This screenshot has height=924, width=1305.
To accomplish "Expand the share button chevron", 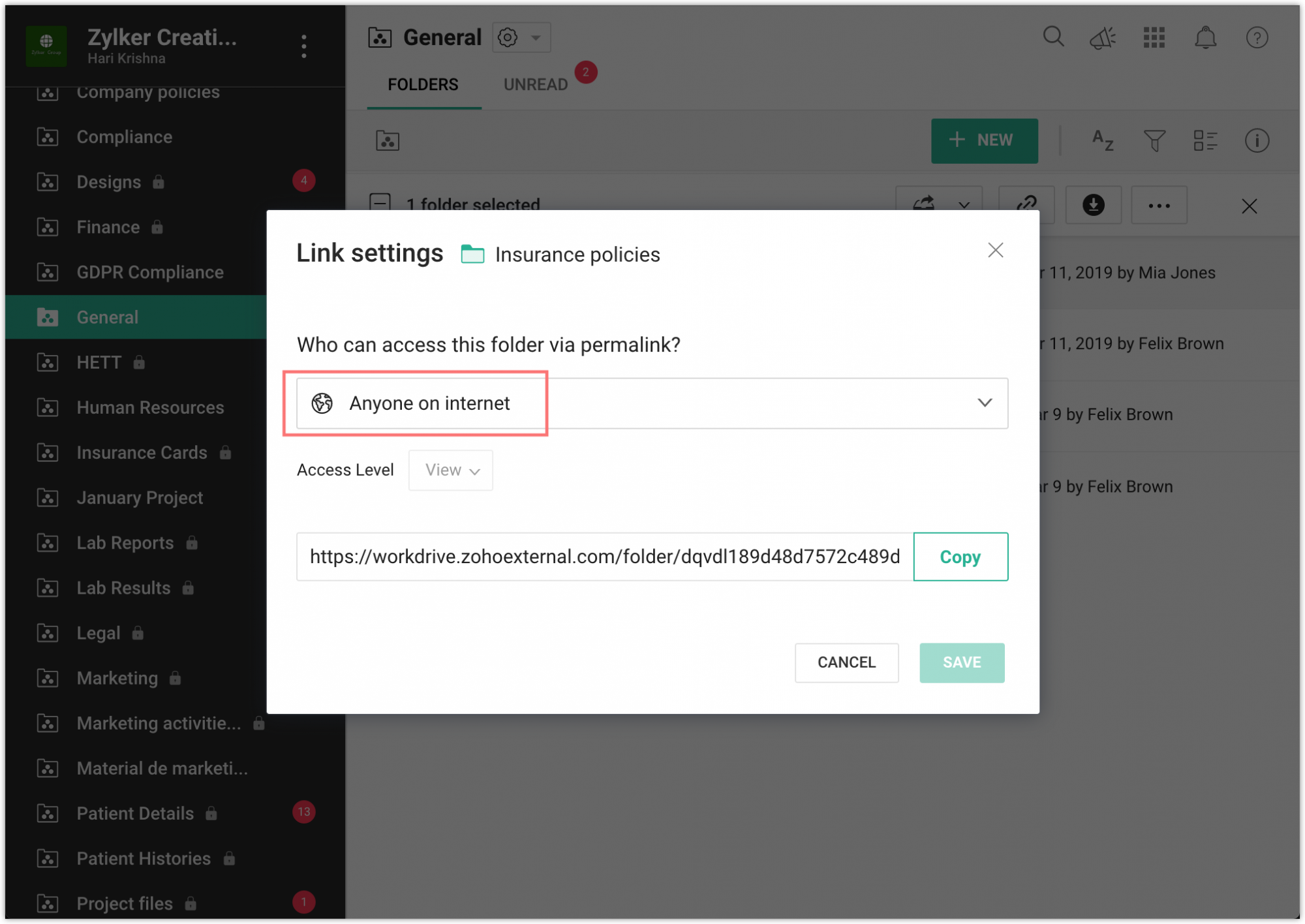I will click(x=965, y=205).
